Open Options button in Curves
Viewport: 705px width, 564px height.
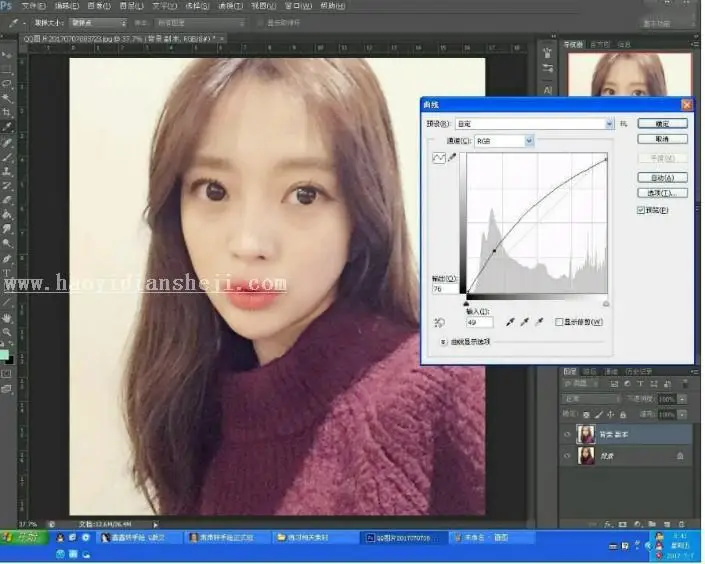coord(662,193)
